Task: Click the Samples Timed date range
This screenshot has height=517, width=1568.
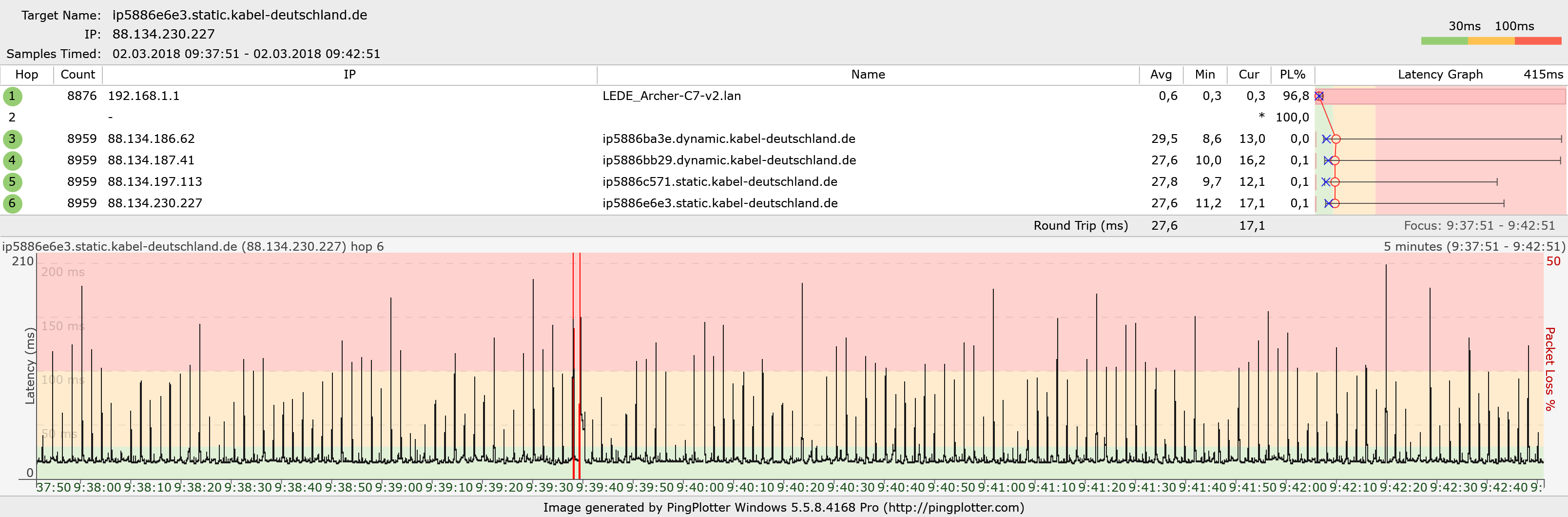Action: (x=246, y=54)
